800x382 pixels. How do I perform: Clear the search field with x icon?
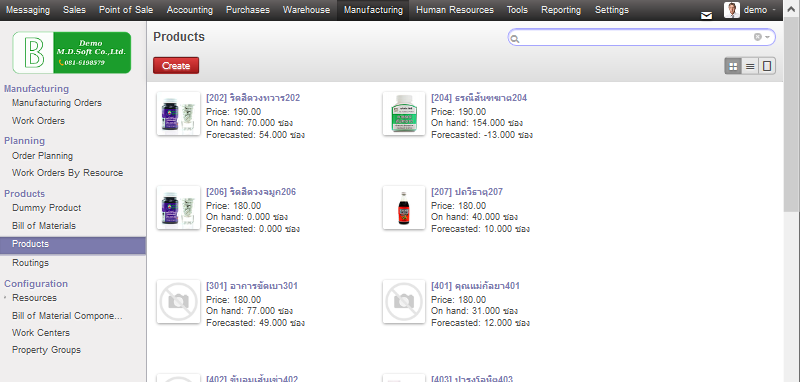point(758,37)
